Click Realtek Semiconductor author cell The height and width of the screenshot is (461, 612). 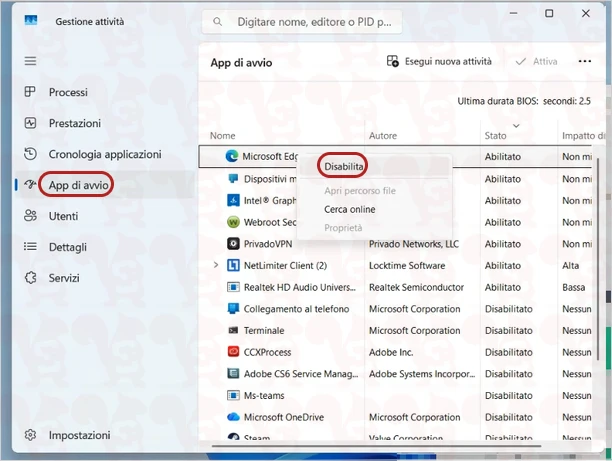point(416,287)
